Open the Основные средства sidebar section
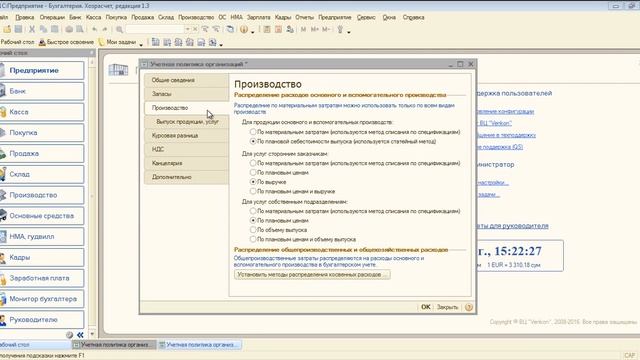This screenshot has width=640, height=360. coord(42,216)
